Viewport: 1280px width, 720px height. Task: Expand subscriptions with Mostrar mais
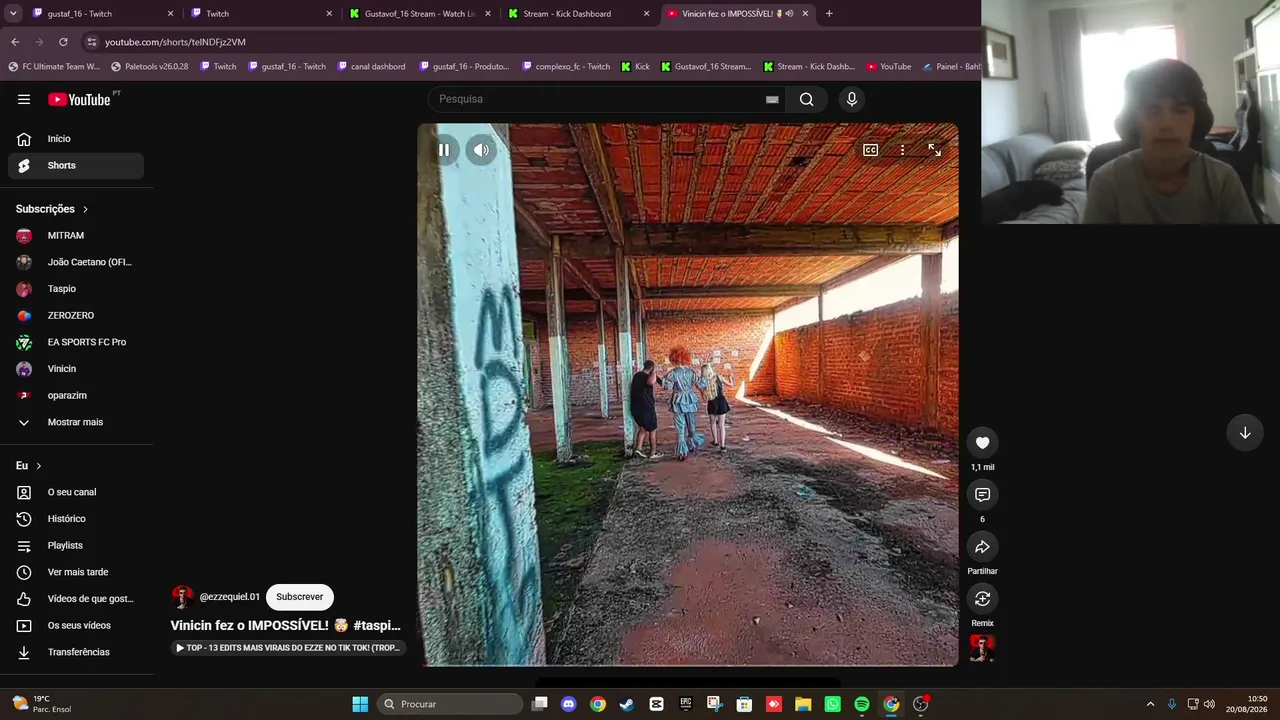[76, 422]
